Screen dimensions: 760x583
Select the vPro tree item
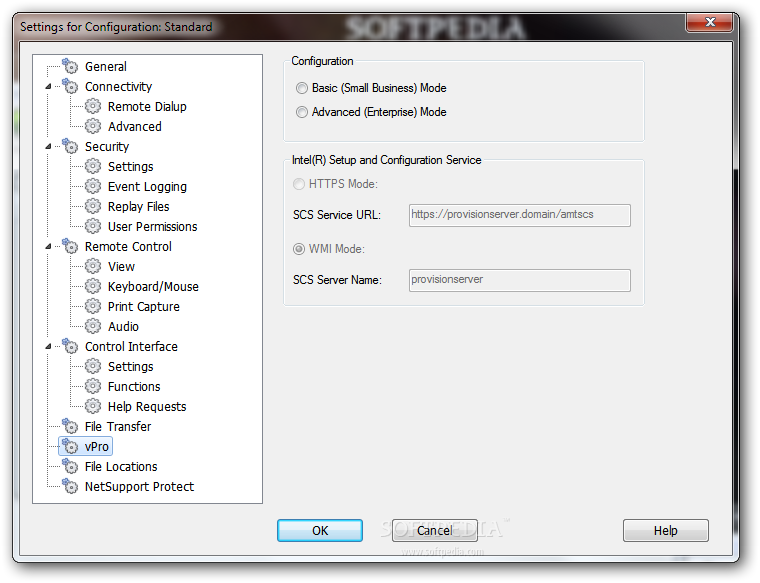tap(96, 446)
